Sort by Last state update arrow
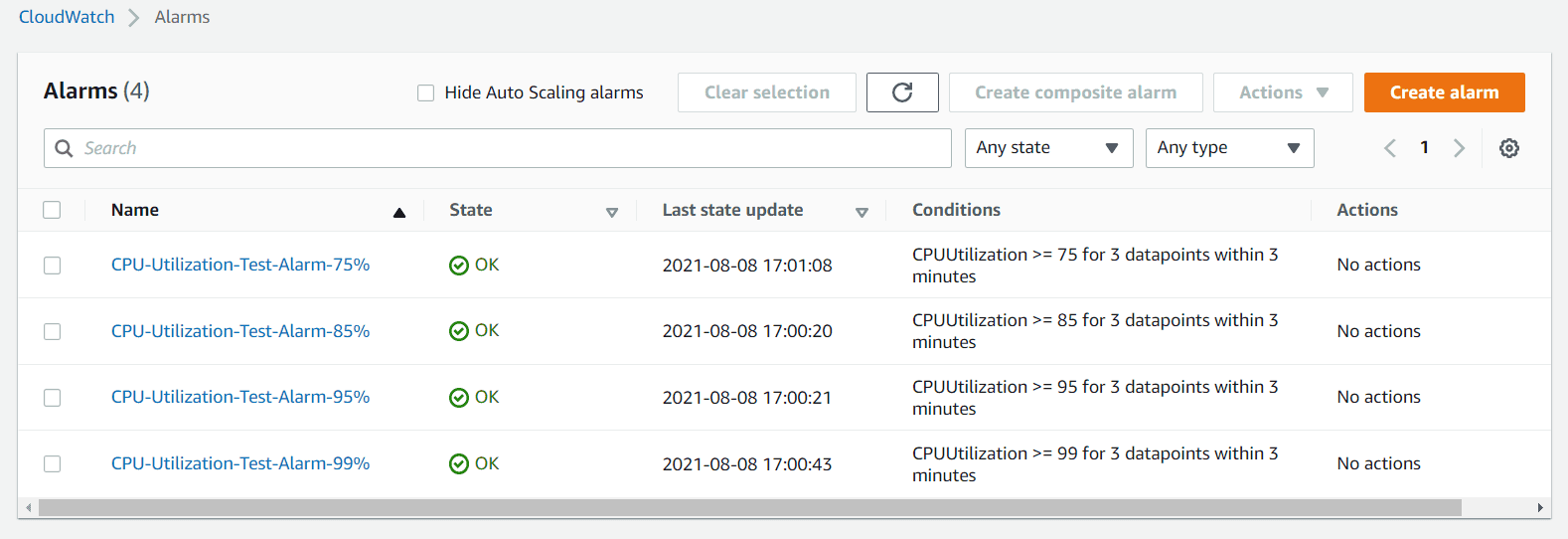 pyautogui.click(x=862, y=212)
